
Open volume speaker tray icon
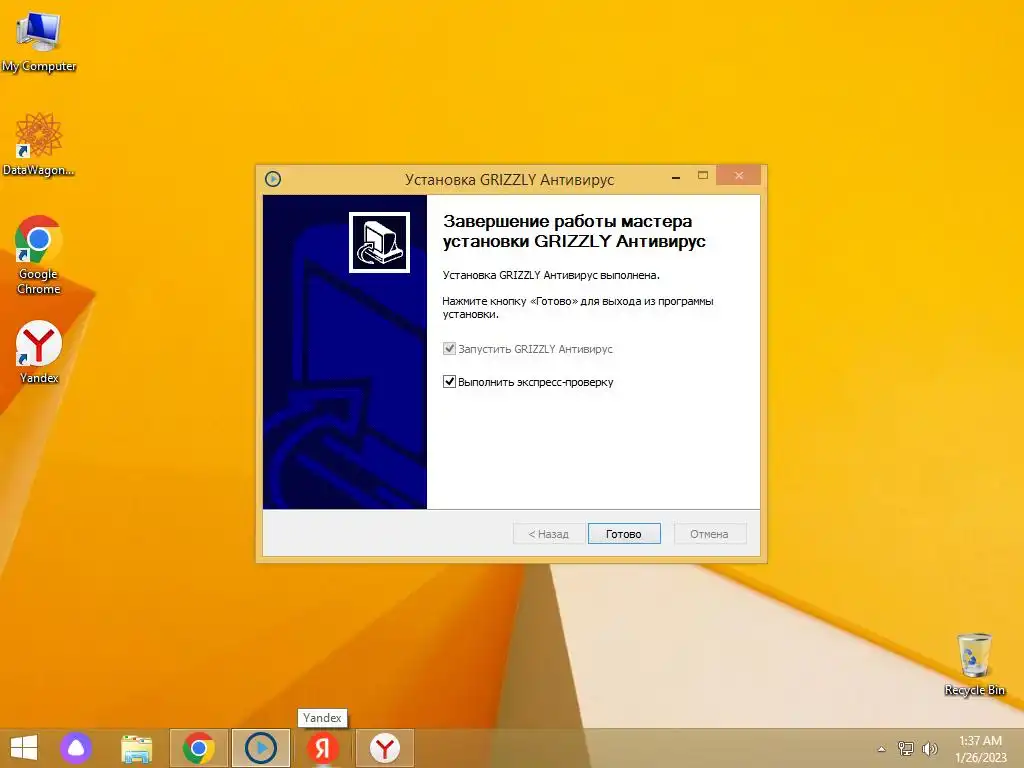click(930, 748)
